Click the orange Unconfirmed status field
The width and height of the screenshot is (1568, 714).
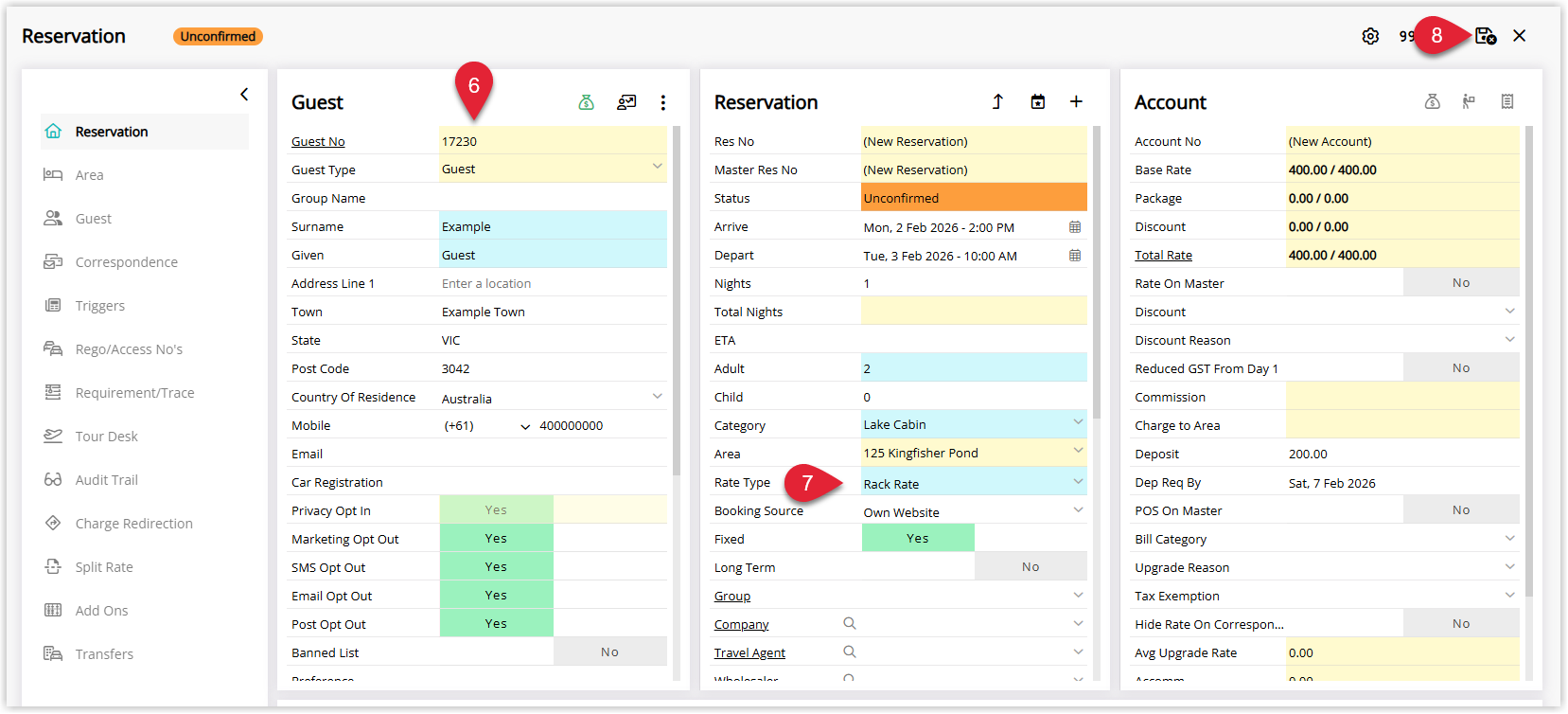[975, 197]
